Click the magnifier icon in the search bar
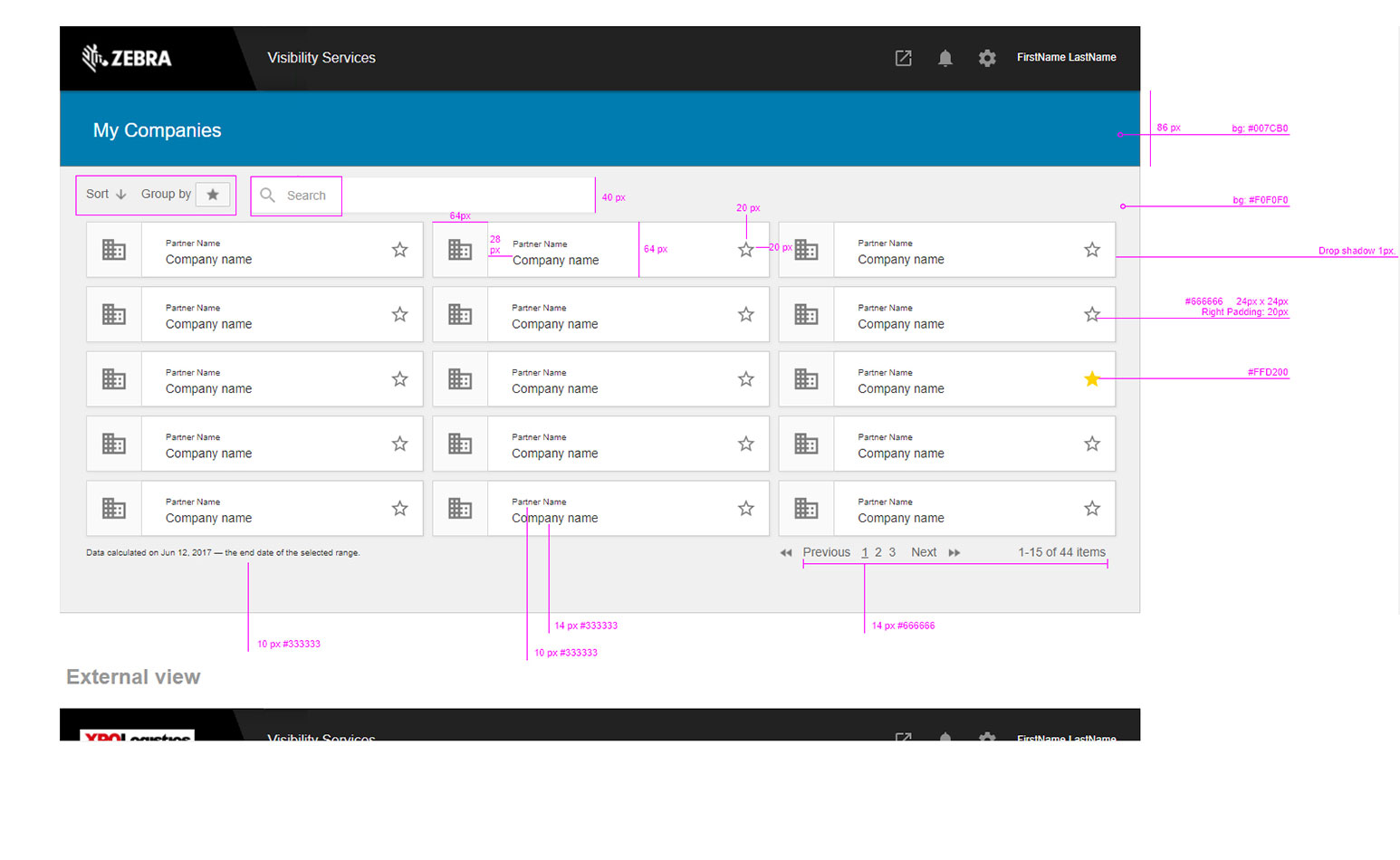This screenshot has height=860, width=1400. click(267, 196)
